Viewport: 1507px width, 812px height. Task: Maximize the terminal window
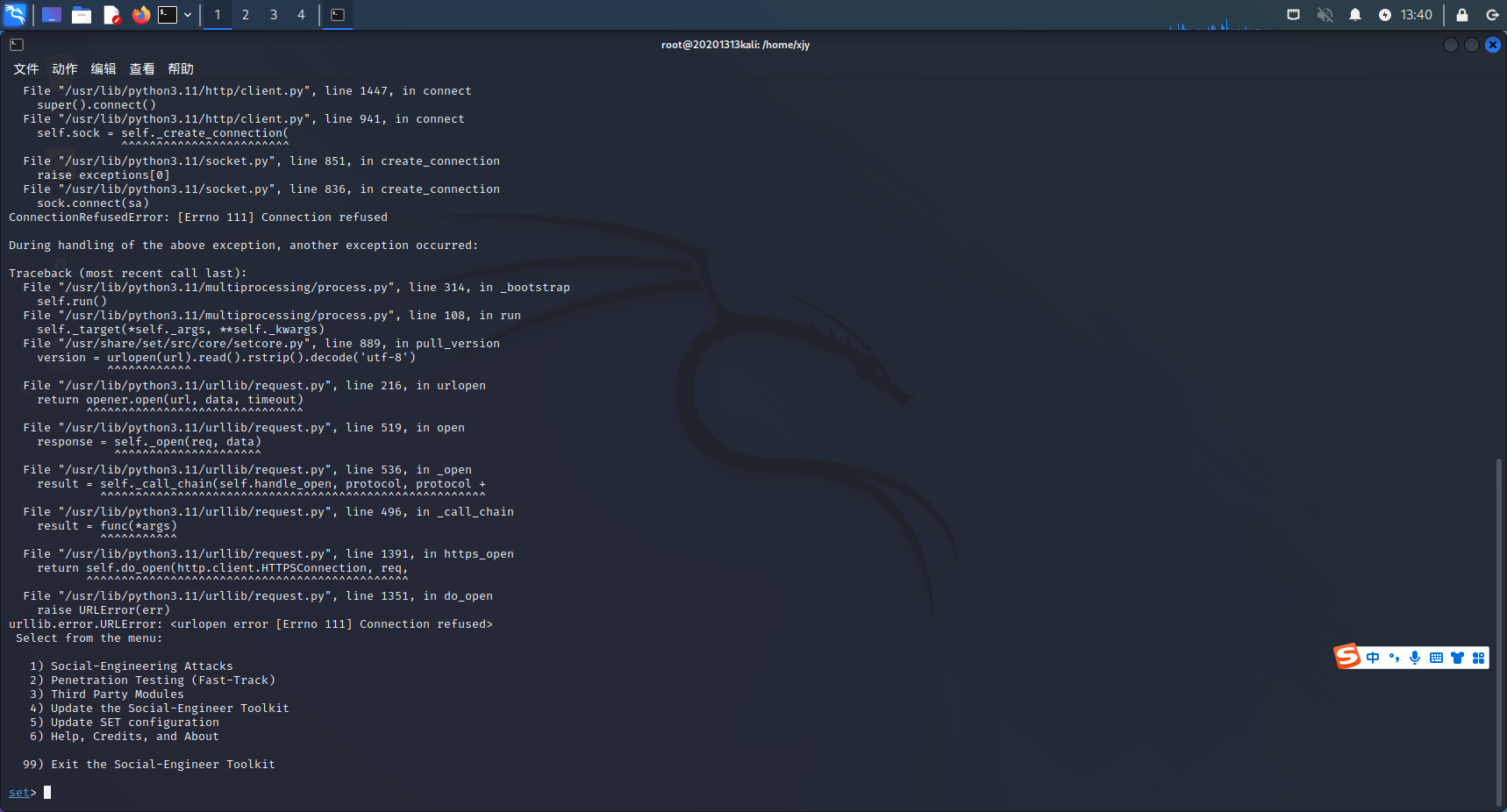[1472, 45]
